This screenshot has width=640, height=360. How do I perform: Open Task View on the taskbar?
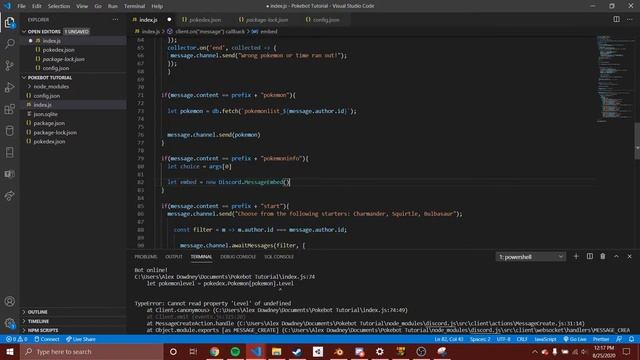point(193,351)
